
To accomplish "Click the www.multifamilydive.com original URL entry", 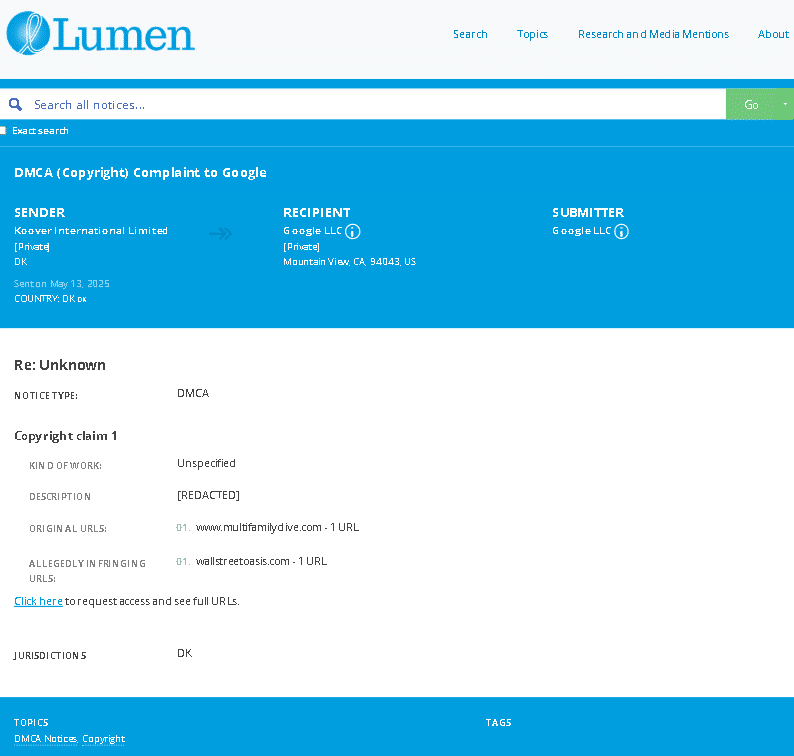I will click(x=277, y=527).
